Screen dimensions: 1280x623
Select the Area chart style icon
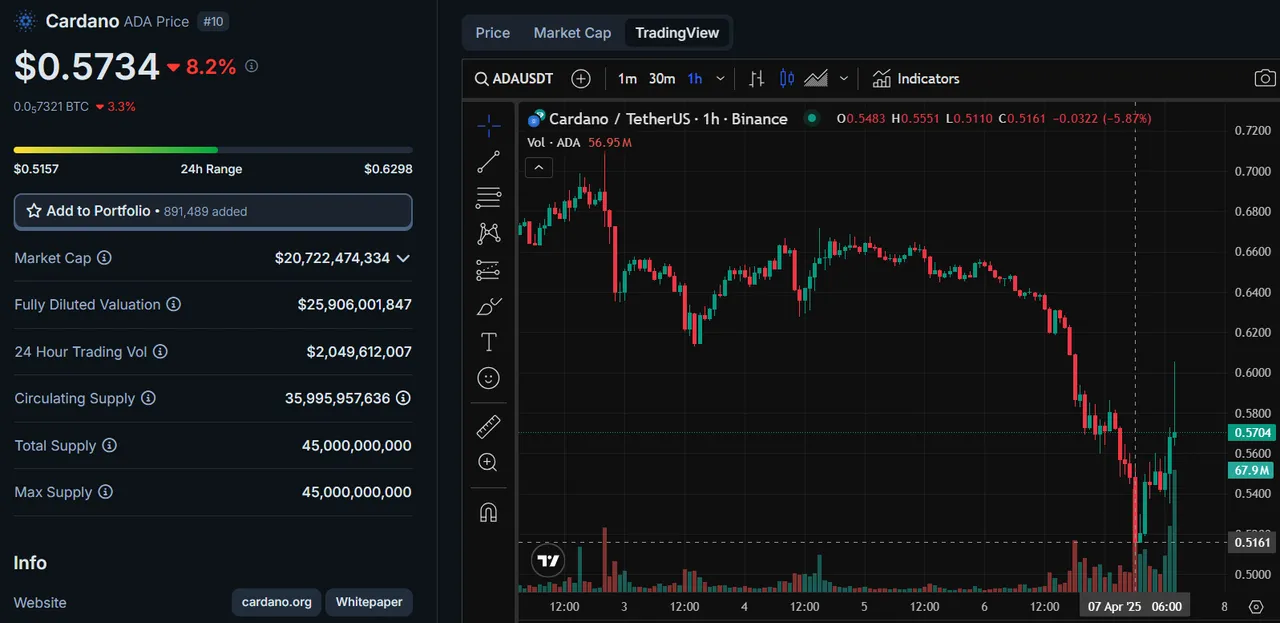[816, 79]
